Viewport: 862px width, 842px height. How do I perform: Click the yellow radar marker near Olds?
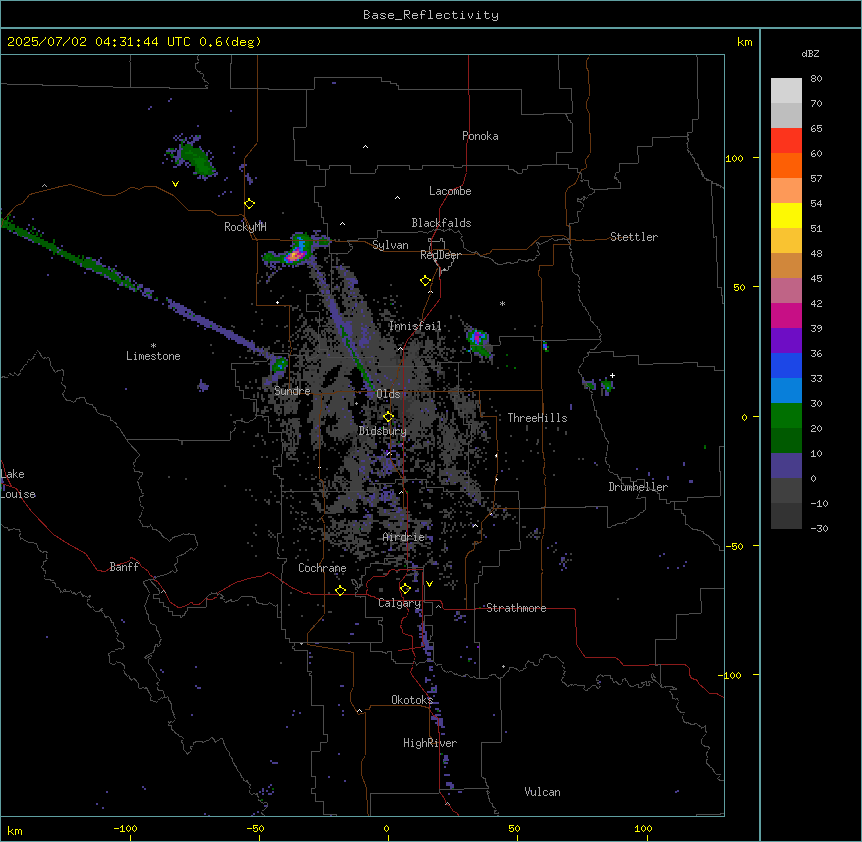pyautogui.click(x=388, y=417)
